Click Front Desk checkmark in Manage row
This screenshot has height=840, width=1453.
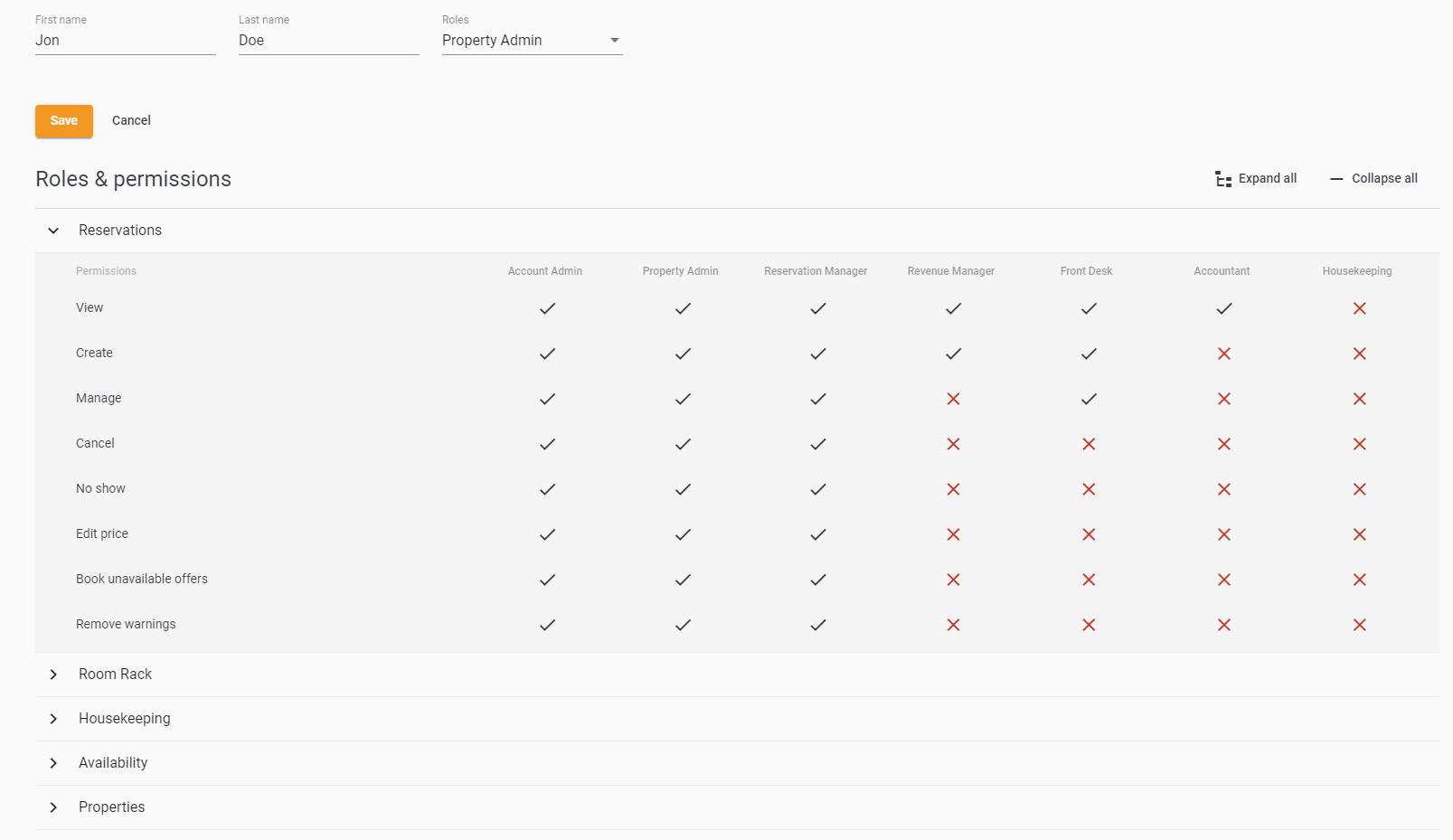[1089, 399]
